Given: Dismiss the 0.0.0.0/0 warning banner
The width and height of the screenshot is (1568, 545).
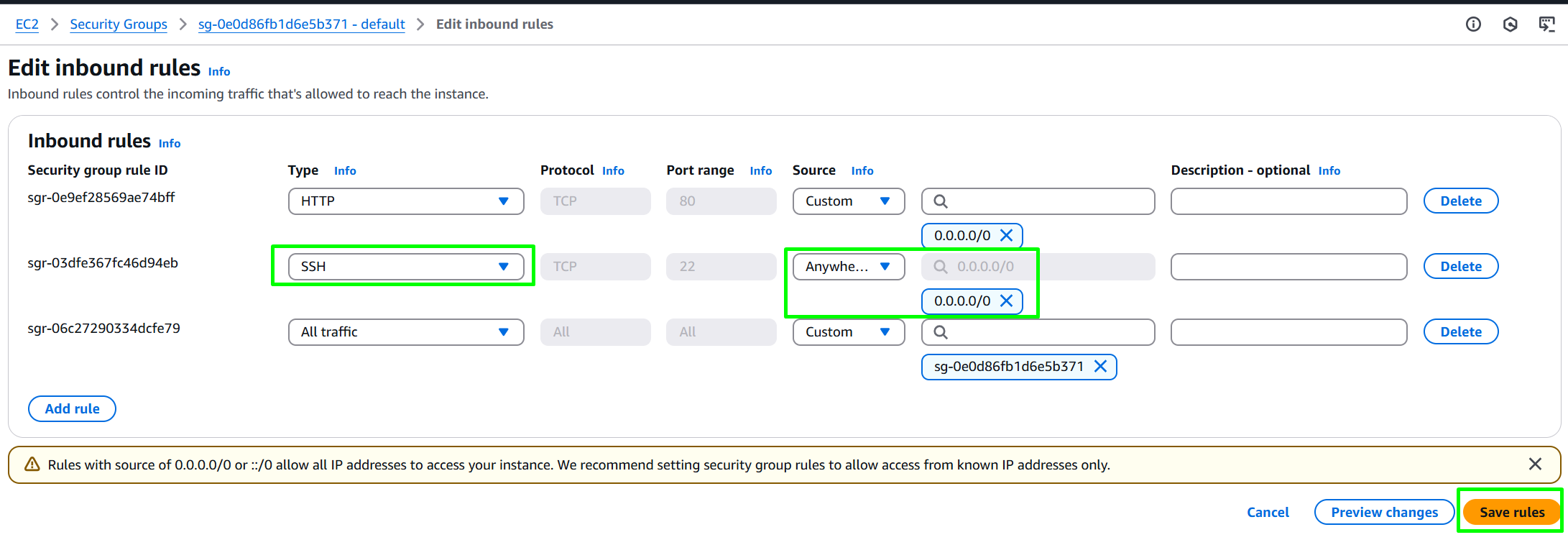Looking at the screenshot, I should (1535, 464).
